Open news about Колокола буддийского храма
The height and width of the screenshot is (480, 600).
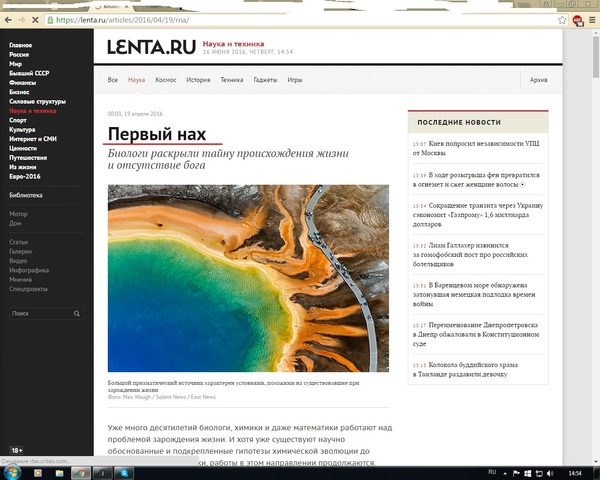(x=465, y=369)
